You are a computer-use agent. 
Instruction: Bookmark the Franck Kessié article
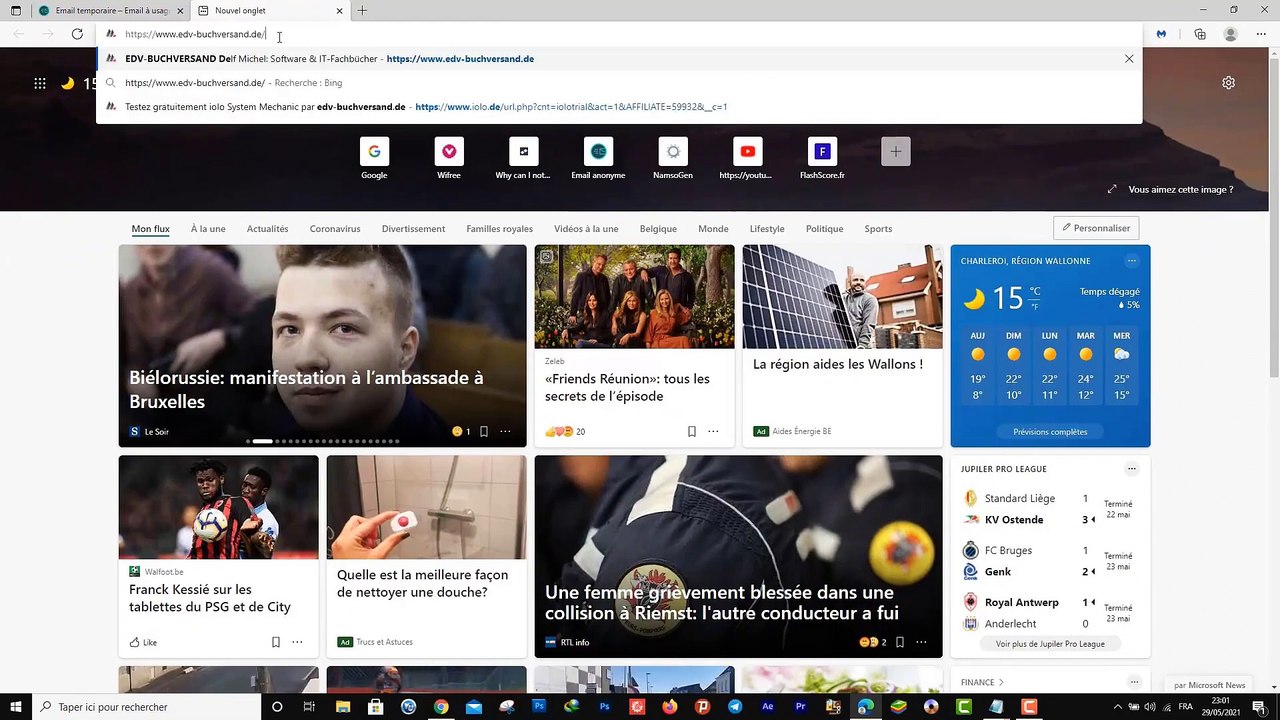(276, 642)
